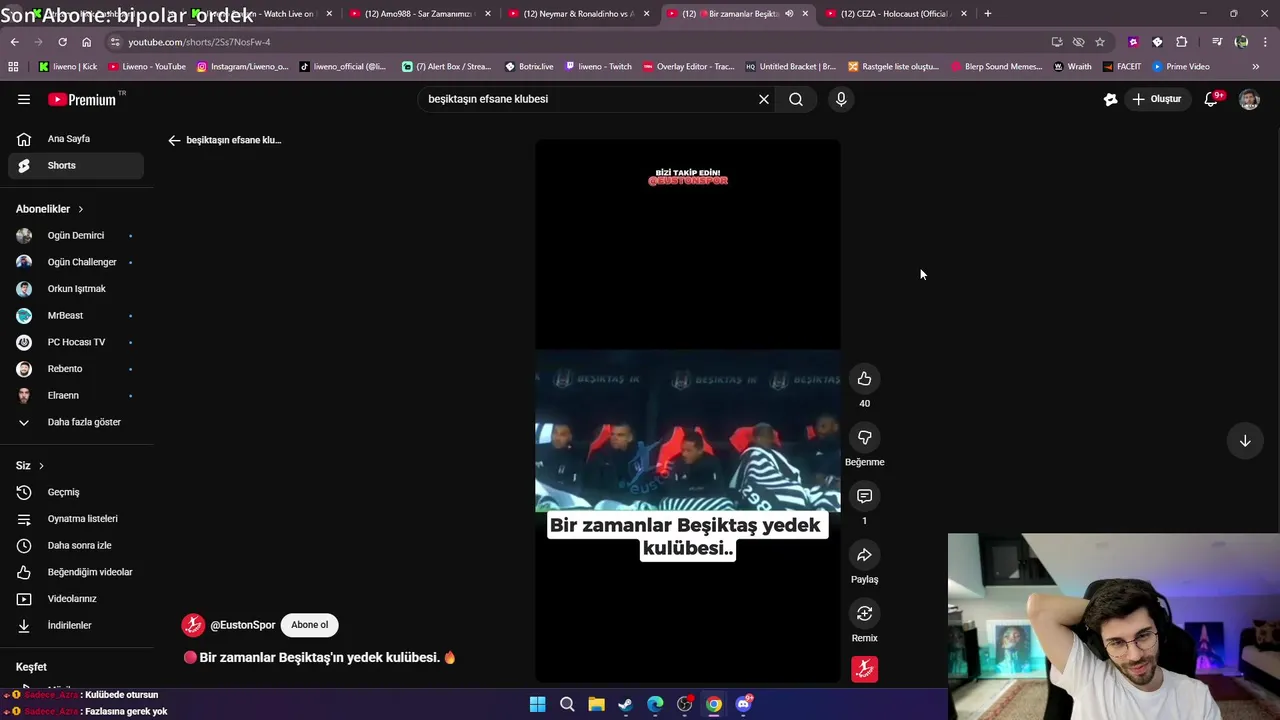The width and height of the screenshot is (1280, 720).
Task: Open the Rebento subscription
Action: point(76,369)
